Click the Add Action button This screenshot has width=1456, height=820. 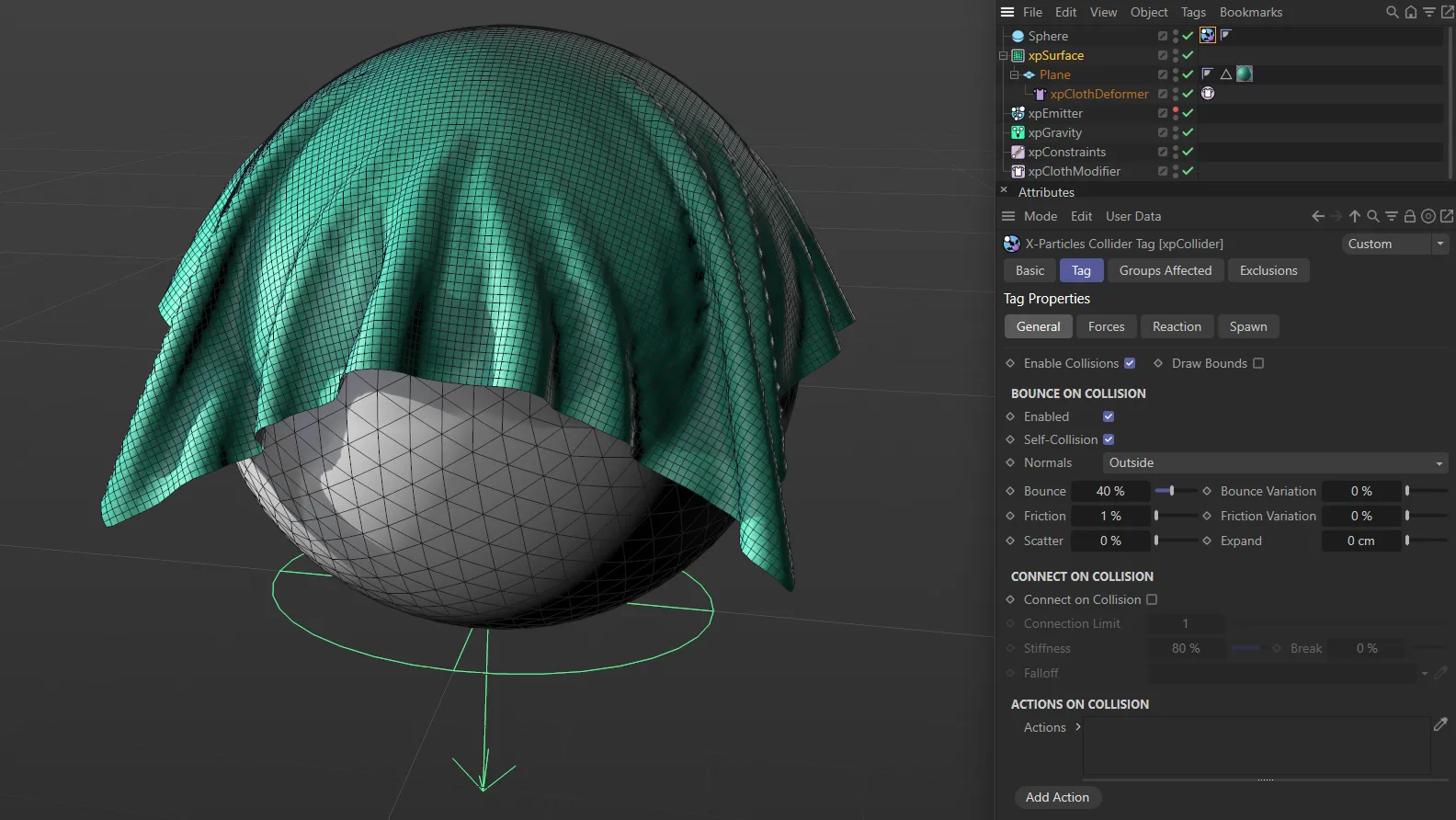(1057, 797)
